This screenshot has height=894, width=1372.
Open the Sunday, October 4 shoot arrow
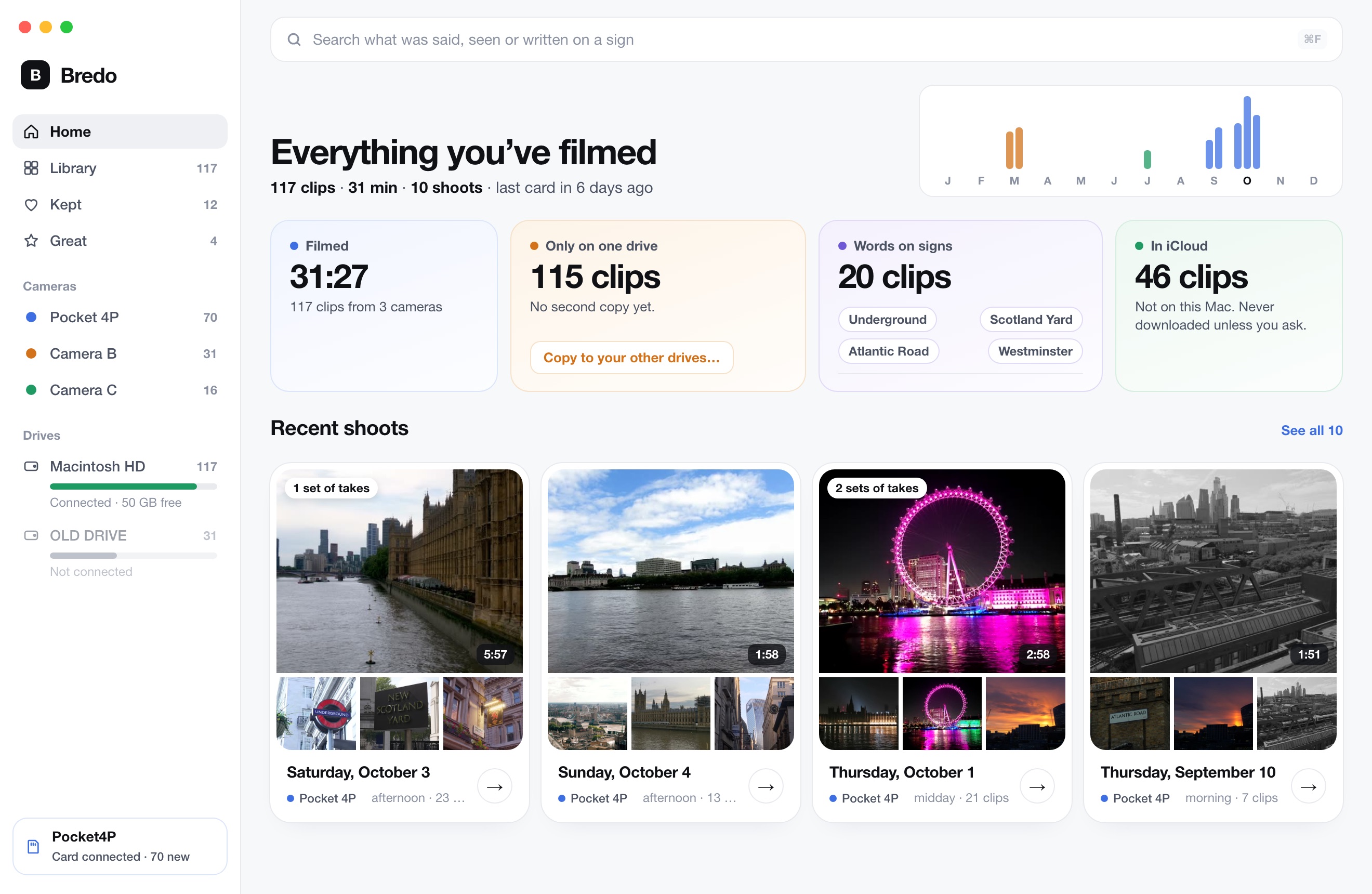pyautogui.click(x=766, y=786)
